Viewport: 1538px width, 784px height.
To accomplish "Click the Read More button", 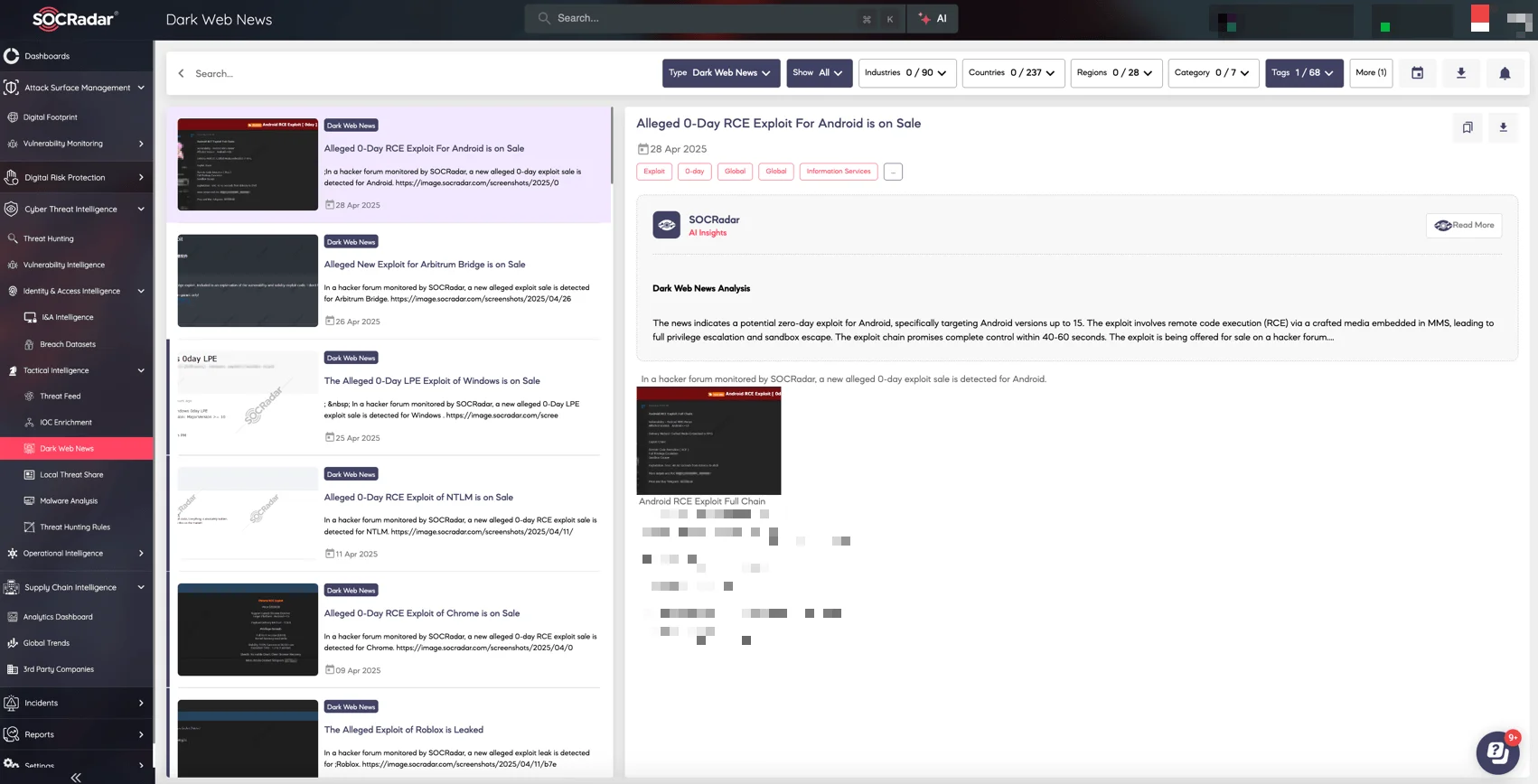I will [x=1464, y=226].
